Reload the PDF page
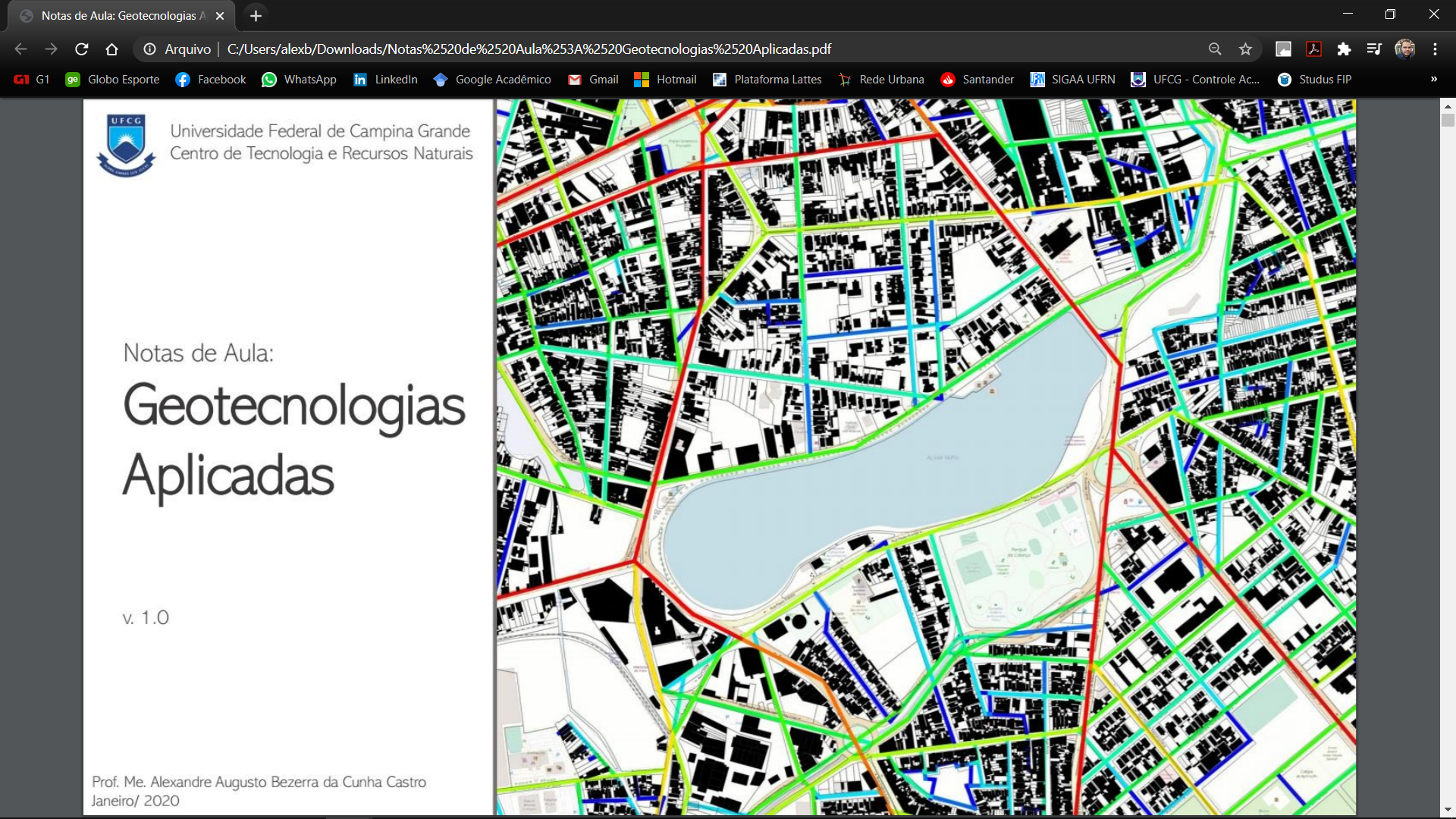 (x=80, y=49)
